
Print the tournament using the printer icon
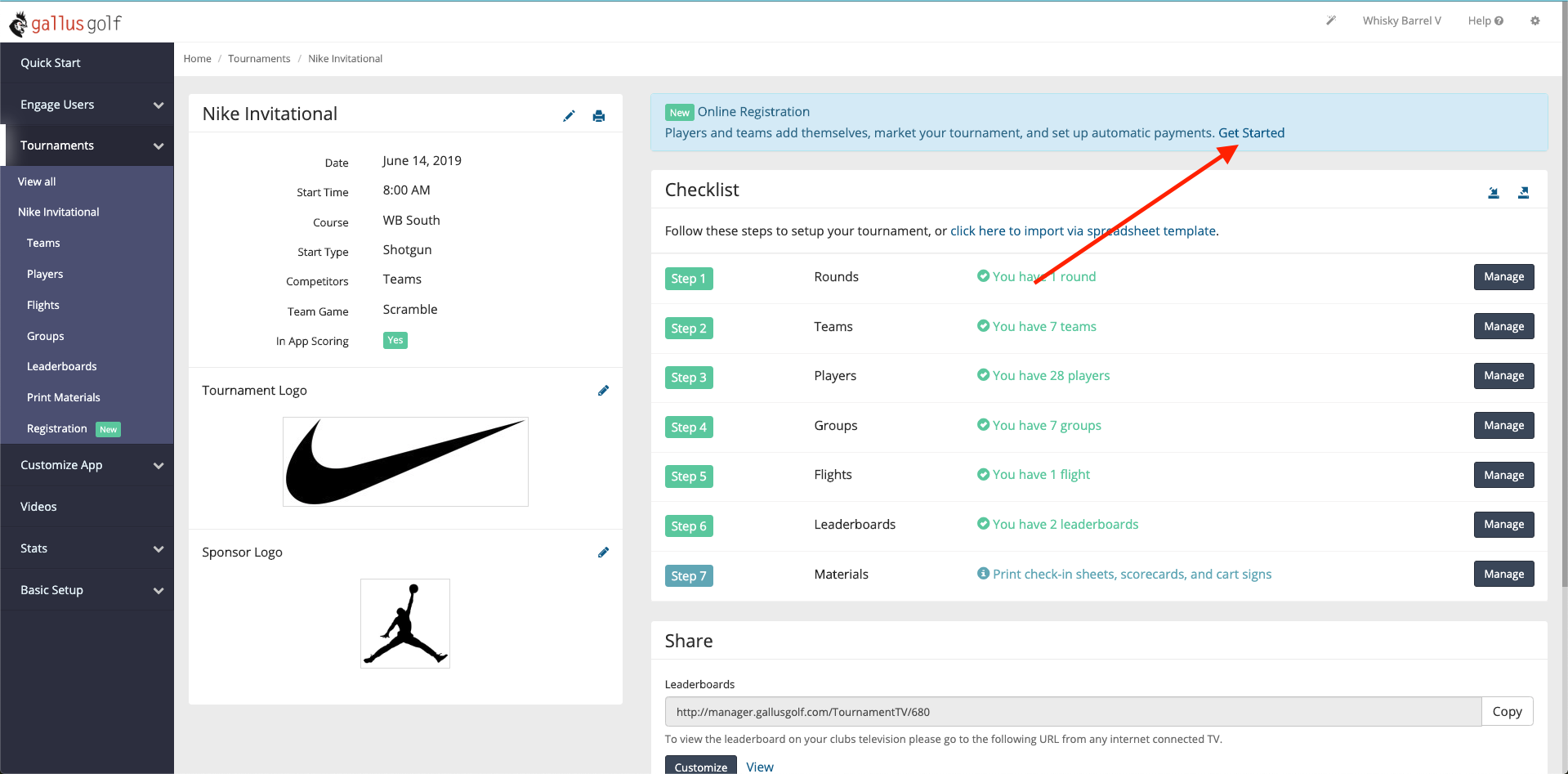(x=599, y=116)
